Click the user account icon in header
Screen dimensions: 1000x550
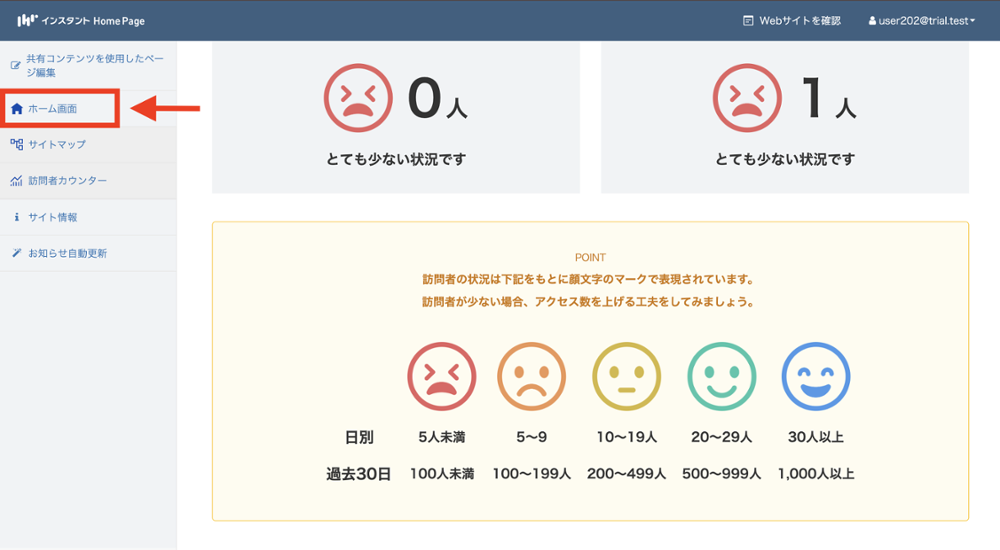(871, 20)
